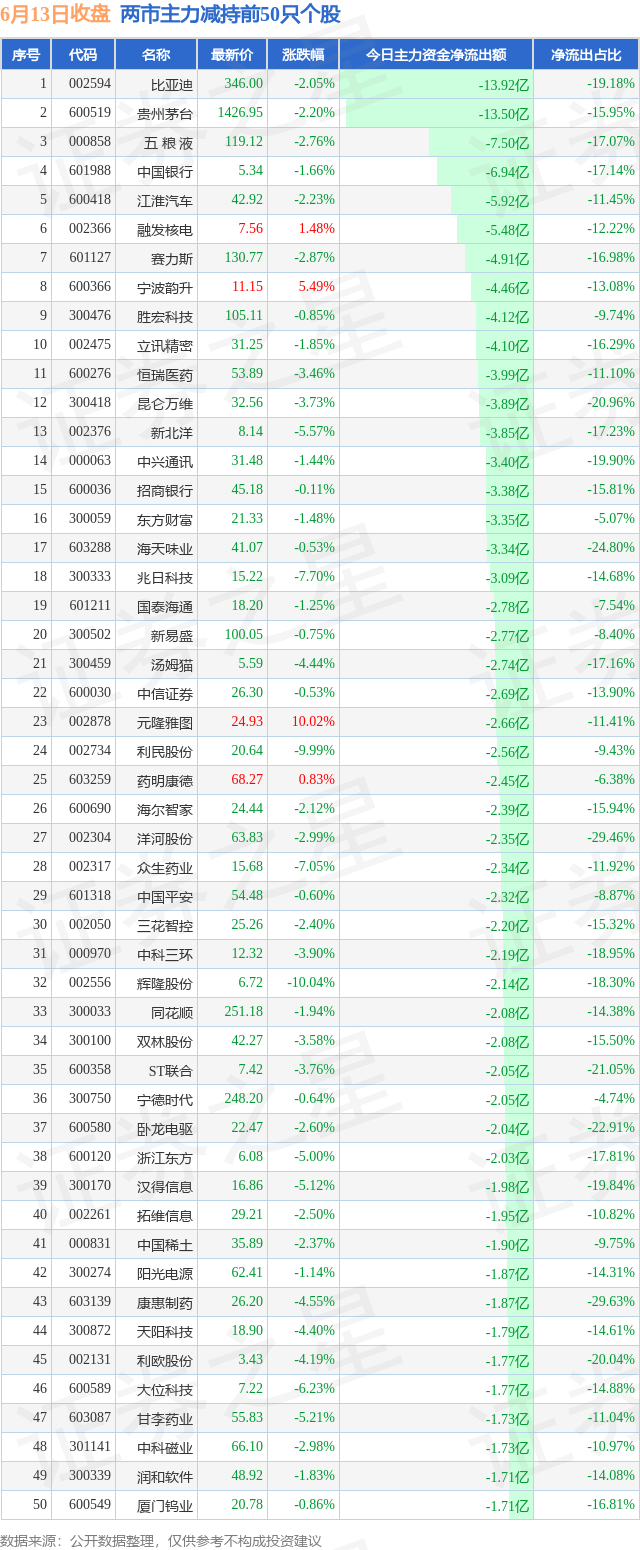
Task: Select stock name 比亚迪
Action: point(172,84)
